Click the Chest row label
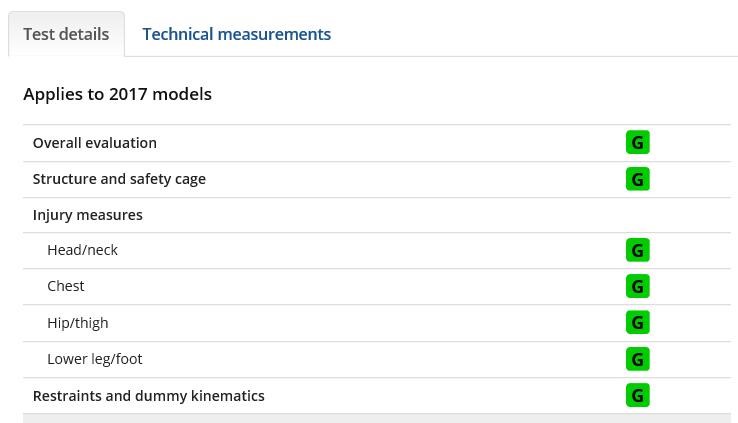 coord(66,286)
